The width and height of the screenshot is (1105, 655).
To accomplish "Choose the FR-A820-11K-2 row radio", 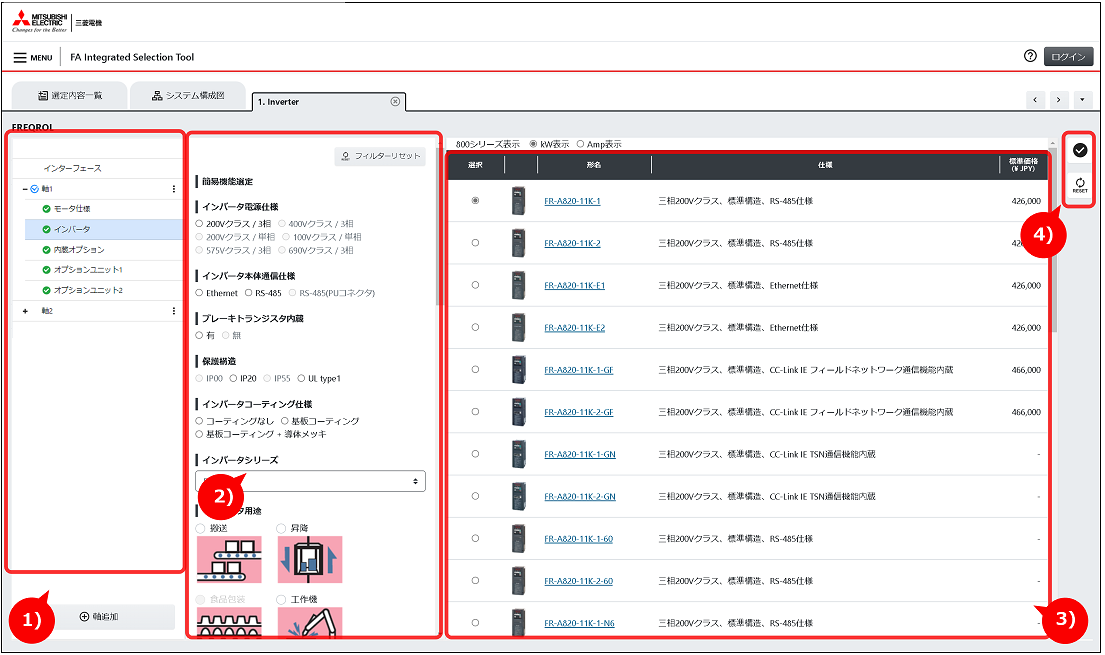I will [x=476, y=243].
